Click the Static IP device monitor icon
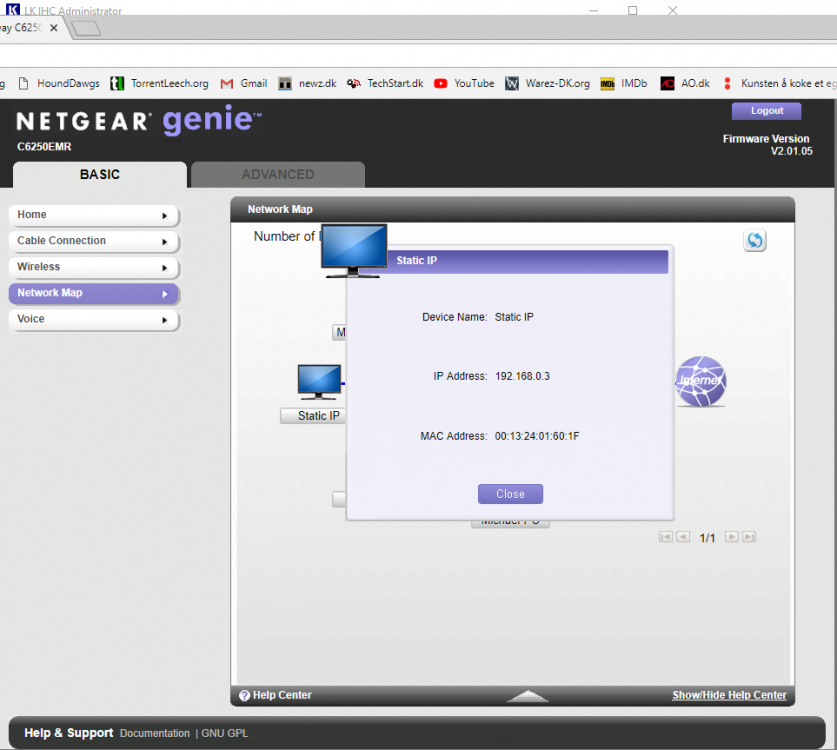The image size is (837, 750). coord(319,383)
